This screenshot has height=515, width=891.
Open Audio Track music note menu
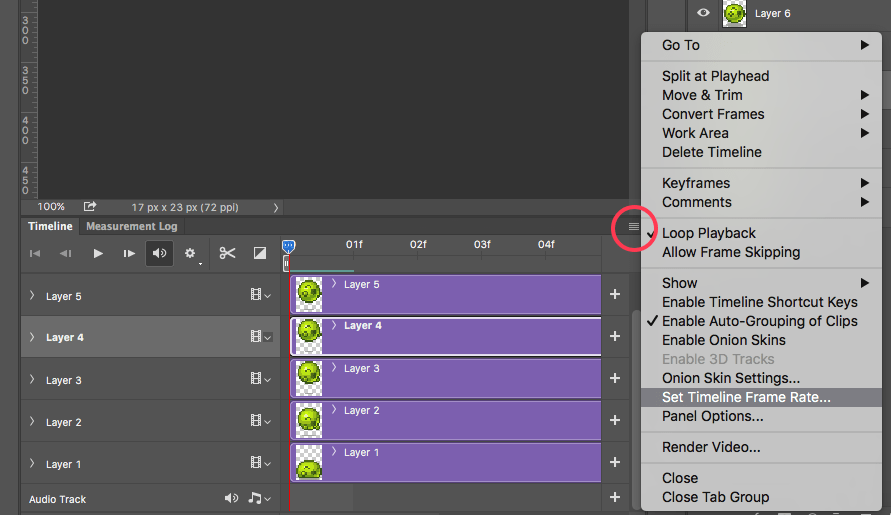(x=260, y=499)
